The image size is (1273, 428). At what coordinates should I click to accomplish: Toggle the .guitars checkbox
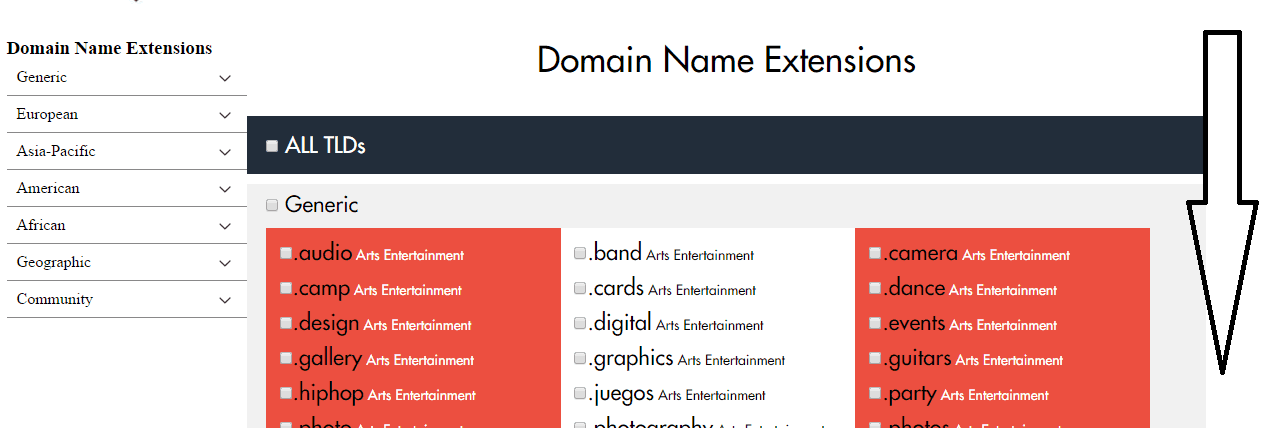(x=875, y=359)
